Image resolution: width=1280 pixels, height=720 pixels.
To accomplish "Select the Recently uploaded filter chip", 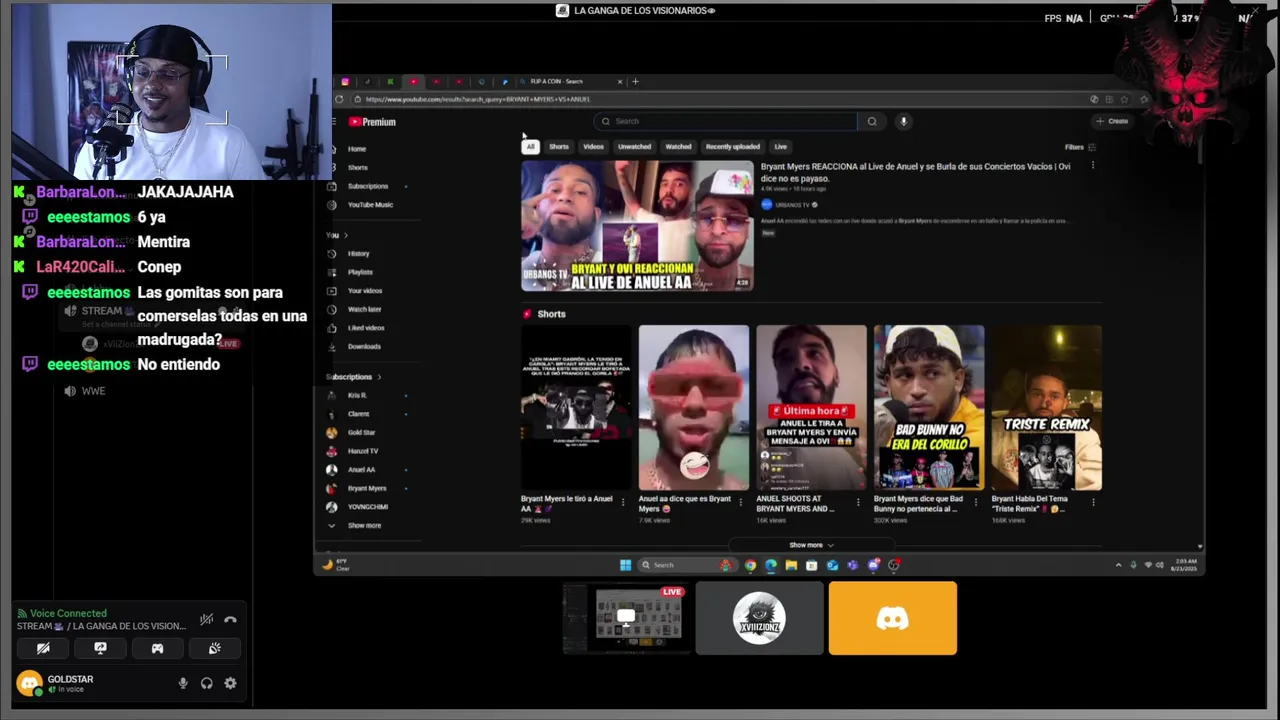I will click(x=732, y=147).
